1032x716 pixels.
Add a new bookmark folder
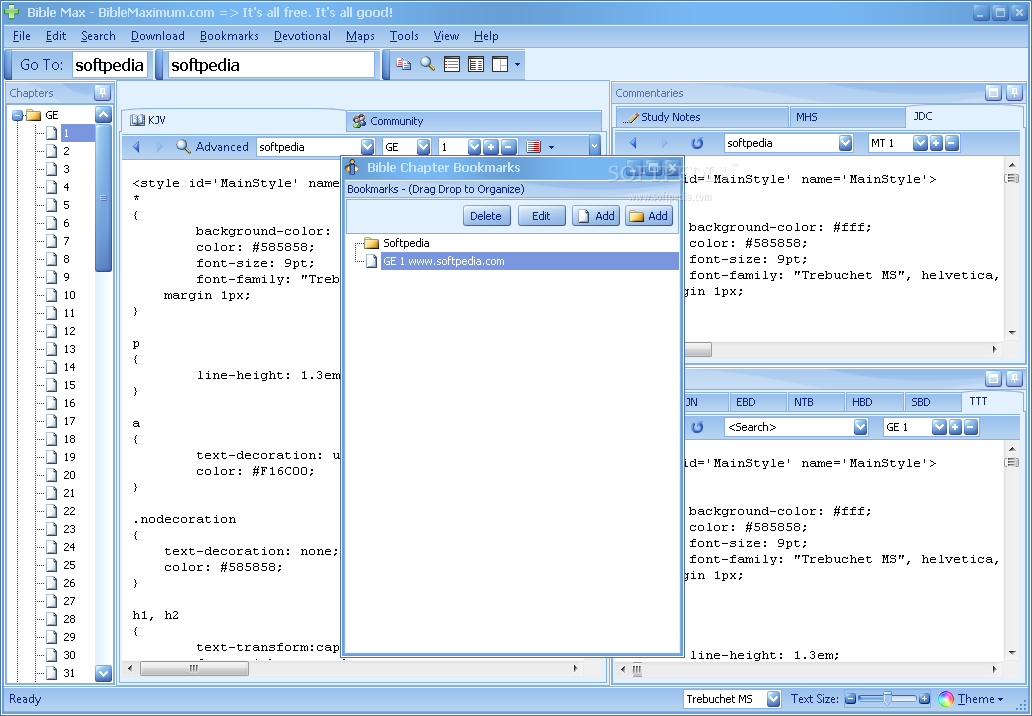648,216
